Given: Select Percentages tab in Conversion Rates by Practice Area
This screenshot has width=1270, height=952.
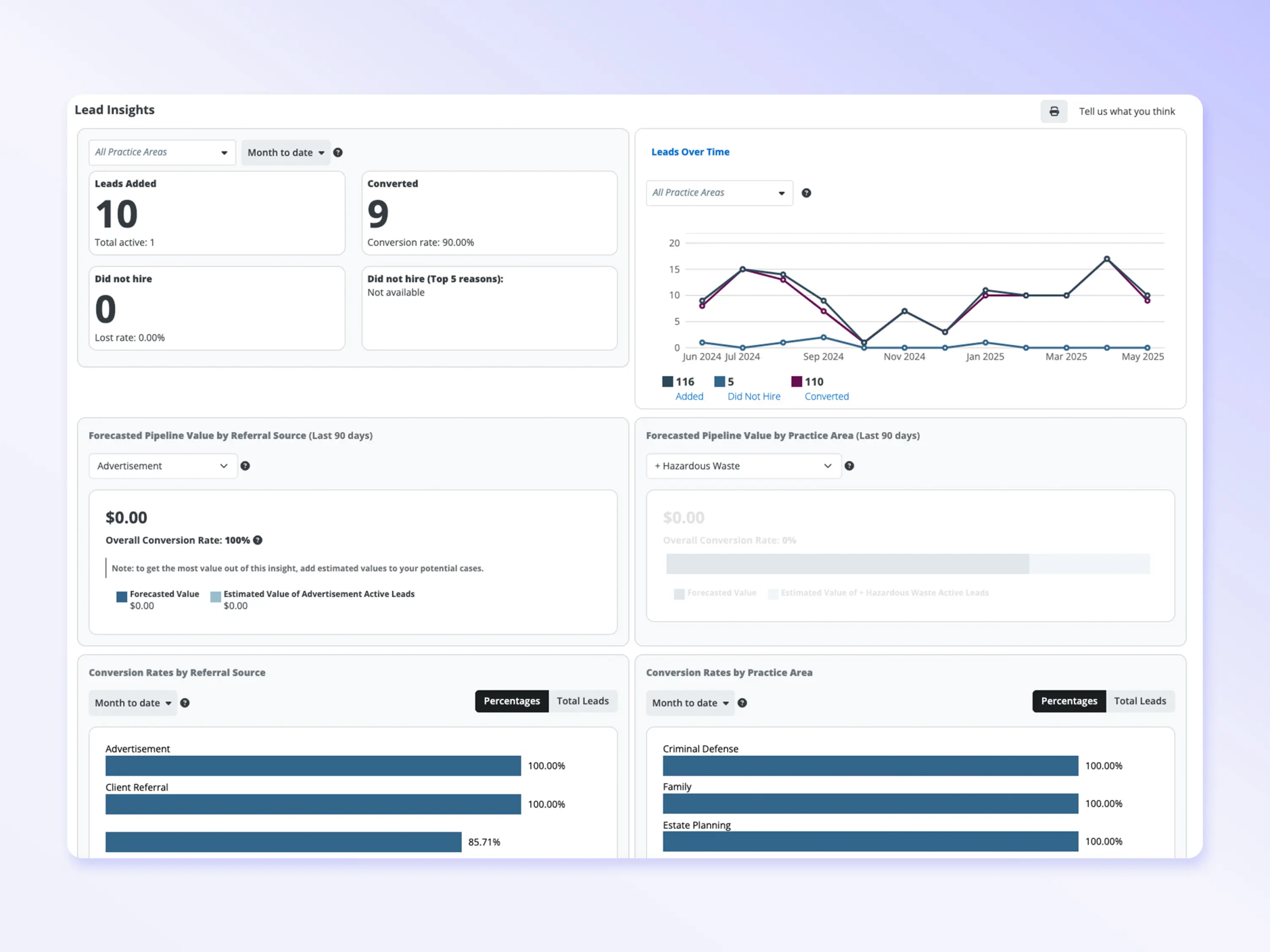Looking at the screenshot, I should pos(1068,701).
